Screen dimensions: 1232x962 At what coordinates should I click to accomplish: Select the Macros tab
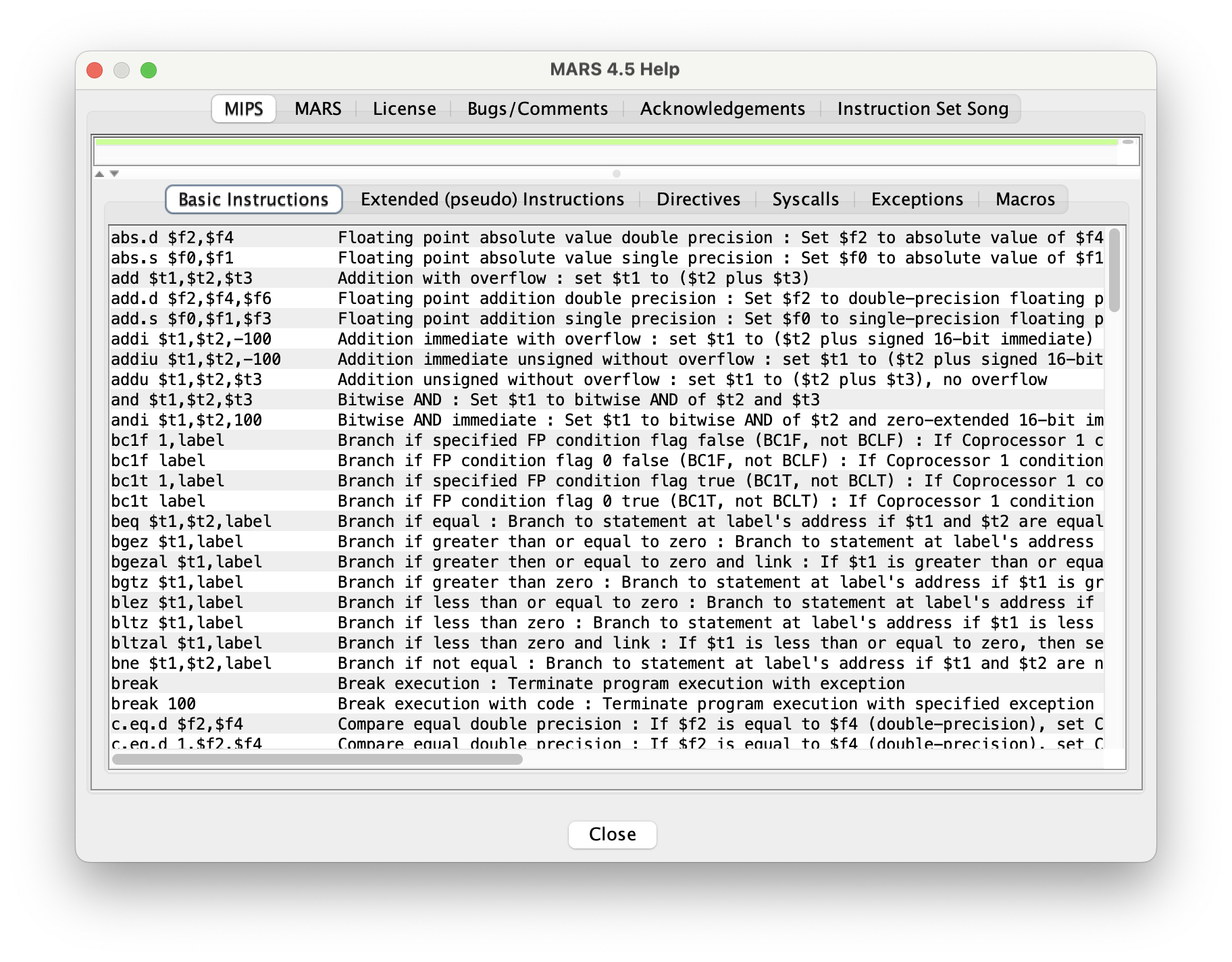pyautogui.click(x=1025, y=199)
